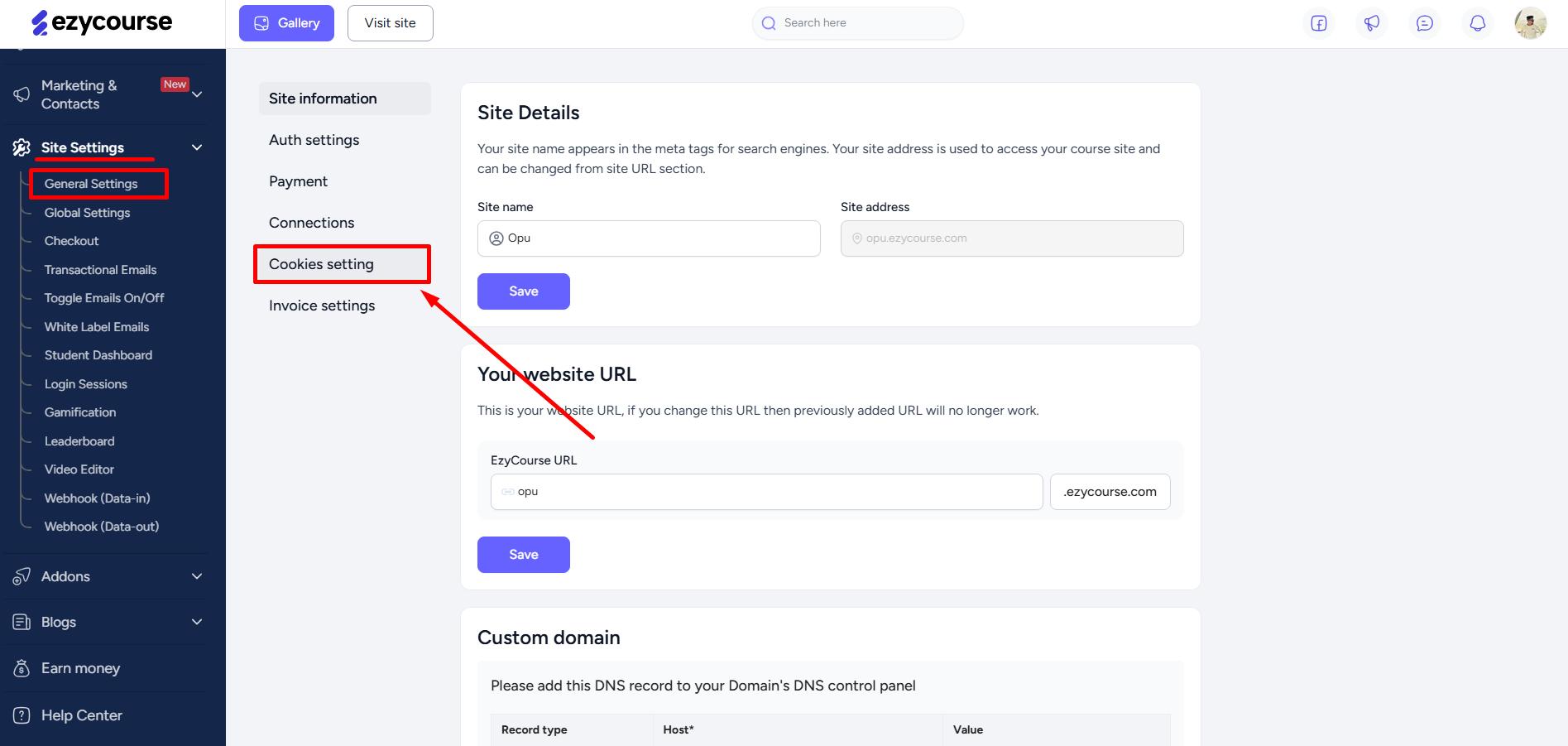
Task: Click the Site Settings gear icon
Action: coord(22,147)
